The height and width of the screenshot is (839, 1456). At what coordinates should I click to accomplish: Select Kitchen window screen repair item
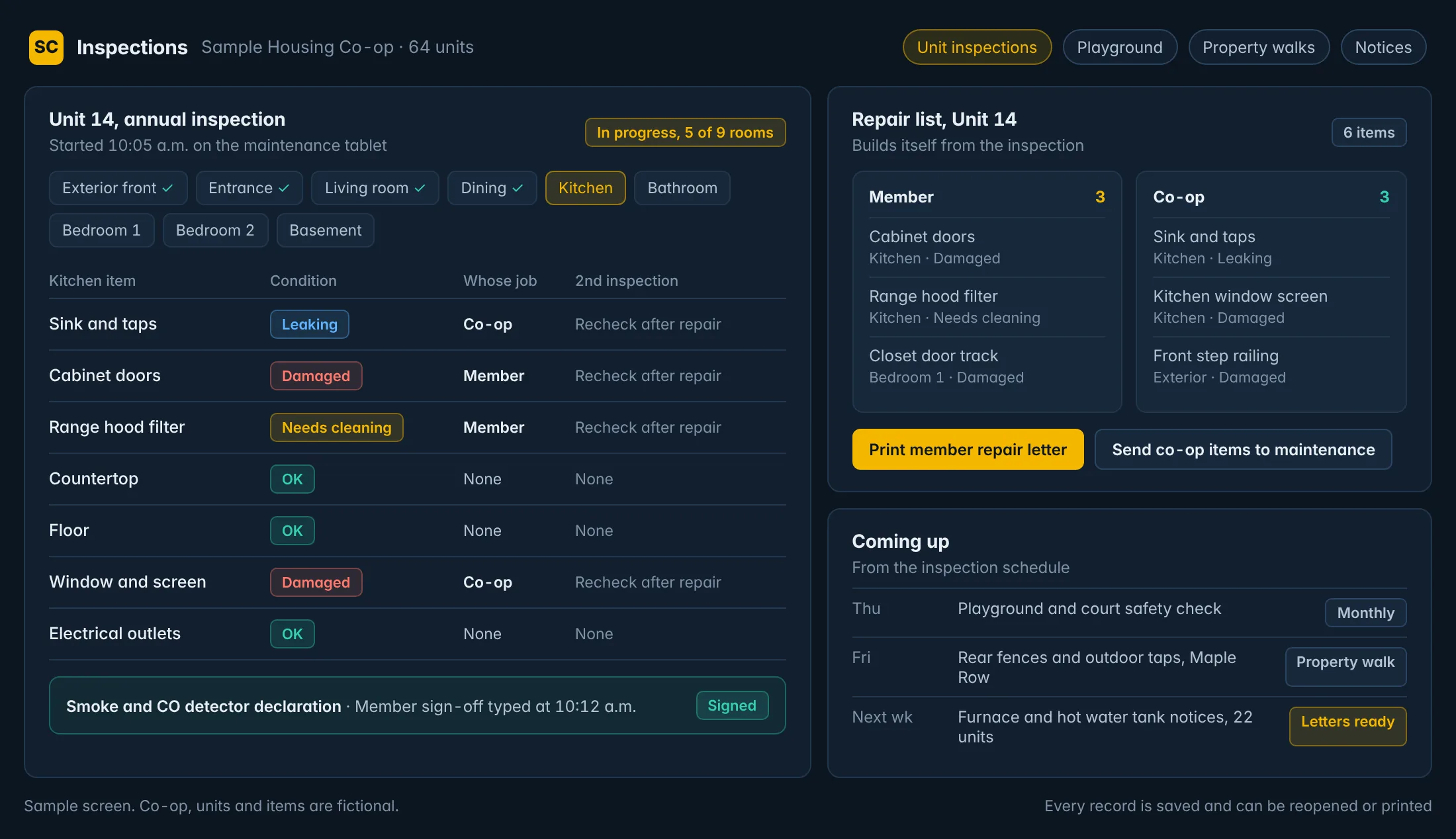[x=1271, y=306]
